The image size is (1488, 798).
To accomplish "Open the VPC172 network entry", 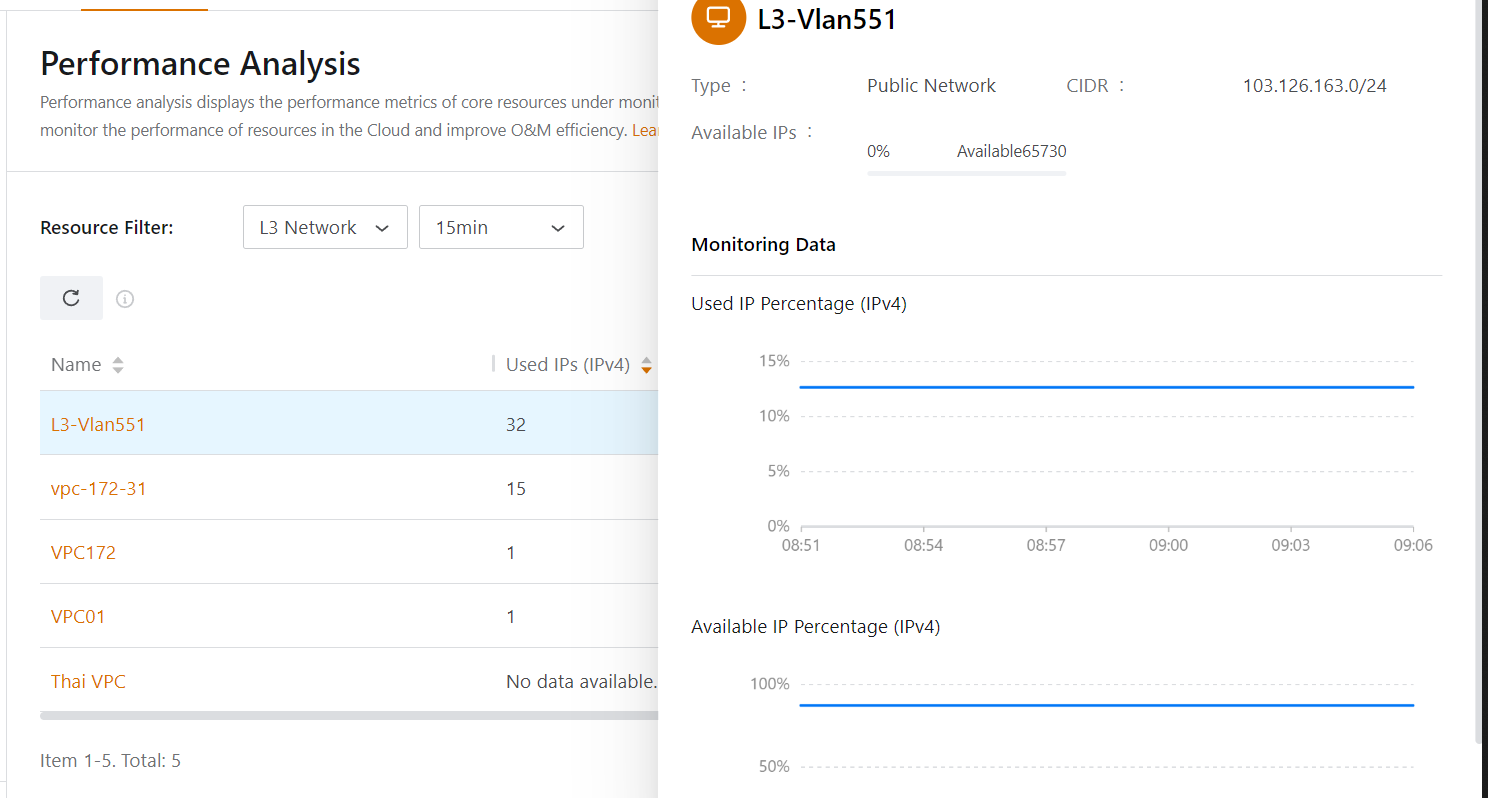I will pos(83,552).
